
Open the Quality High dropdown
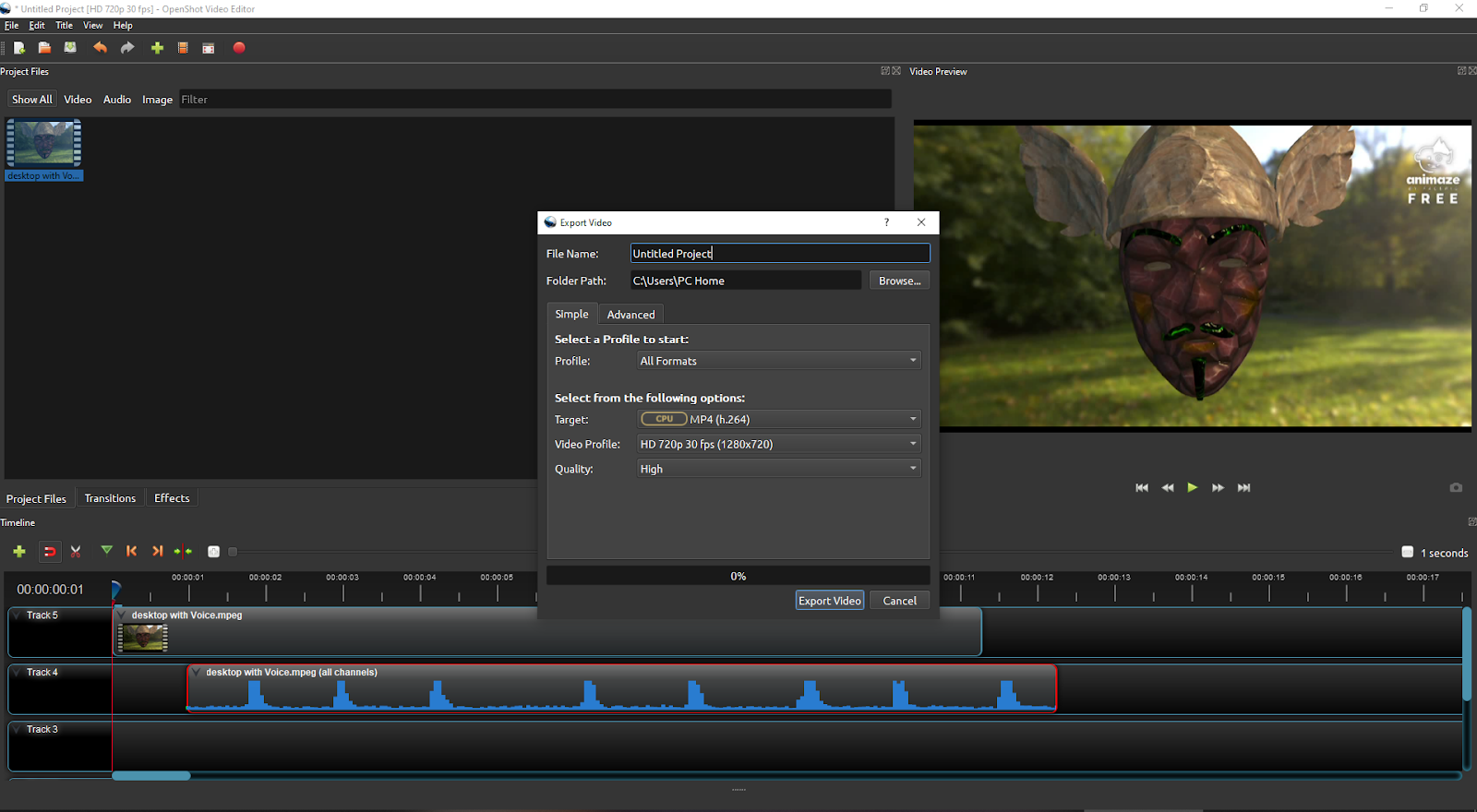coord(779,469)
